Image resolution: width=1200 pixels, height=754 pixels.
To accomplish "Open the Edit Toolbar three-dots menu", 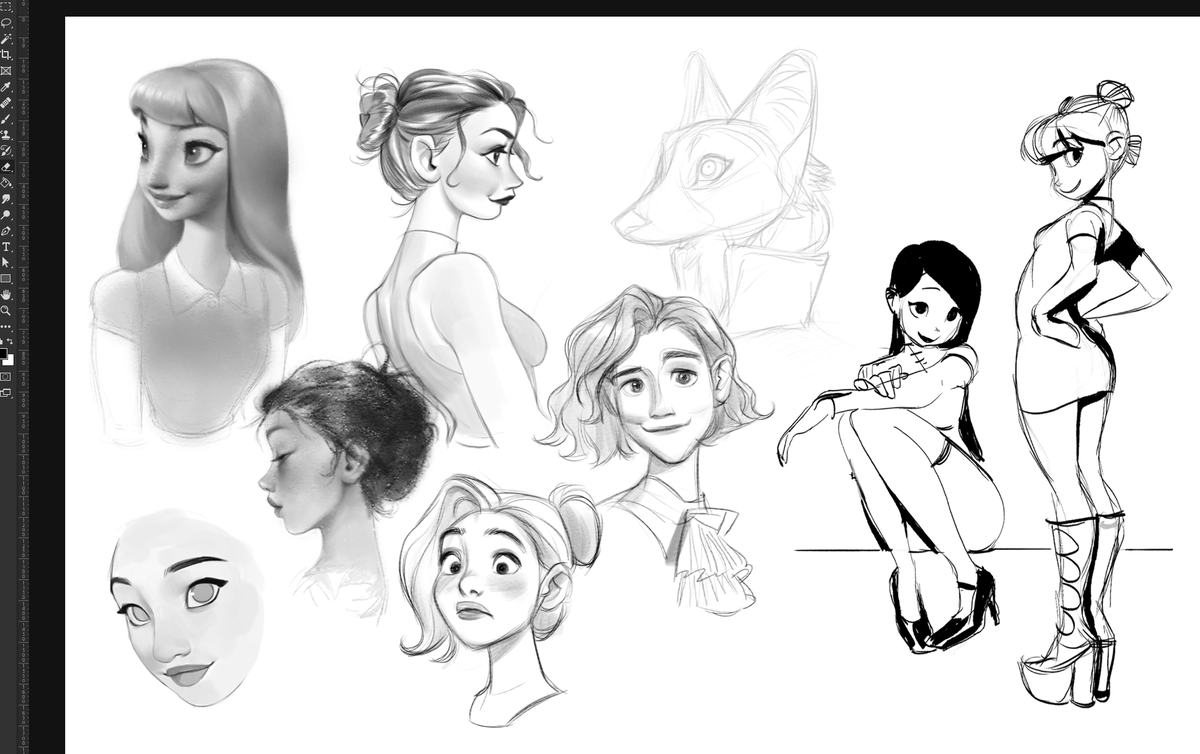I will click(6, 326).
